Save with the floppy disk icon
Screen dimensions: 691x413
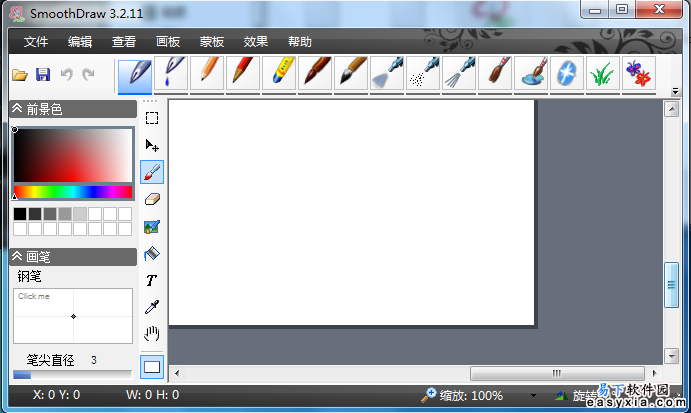[x=43, y=74]
